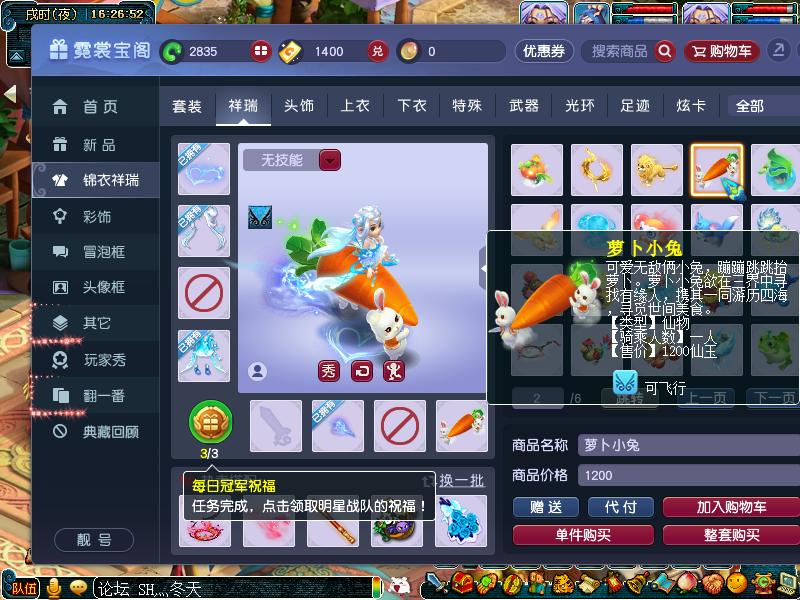
Task: Click the grey profile avatar icon in preview
Action: [258, 371]
